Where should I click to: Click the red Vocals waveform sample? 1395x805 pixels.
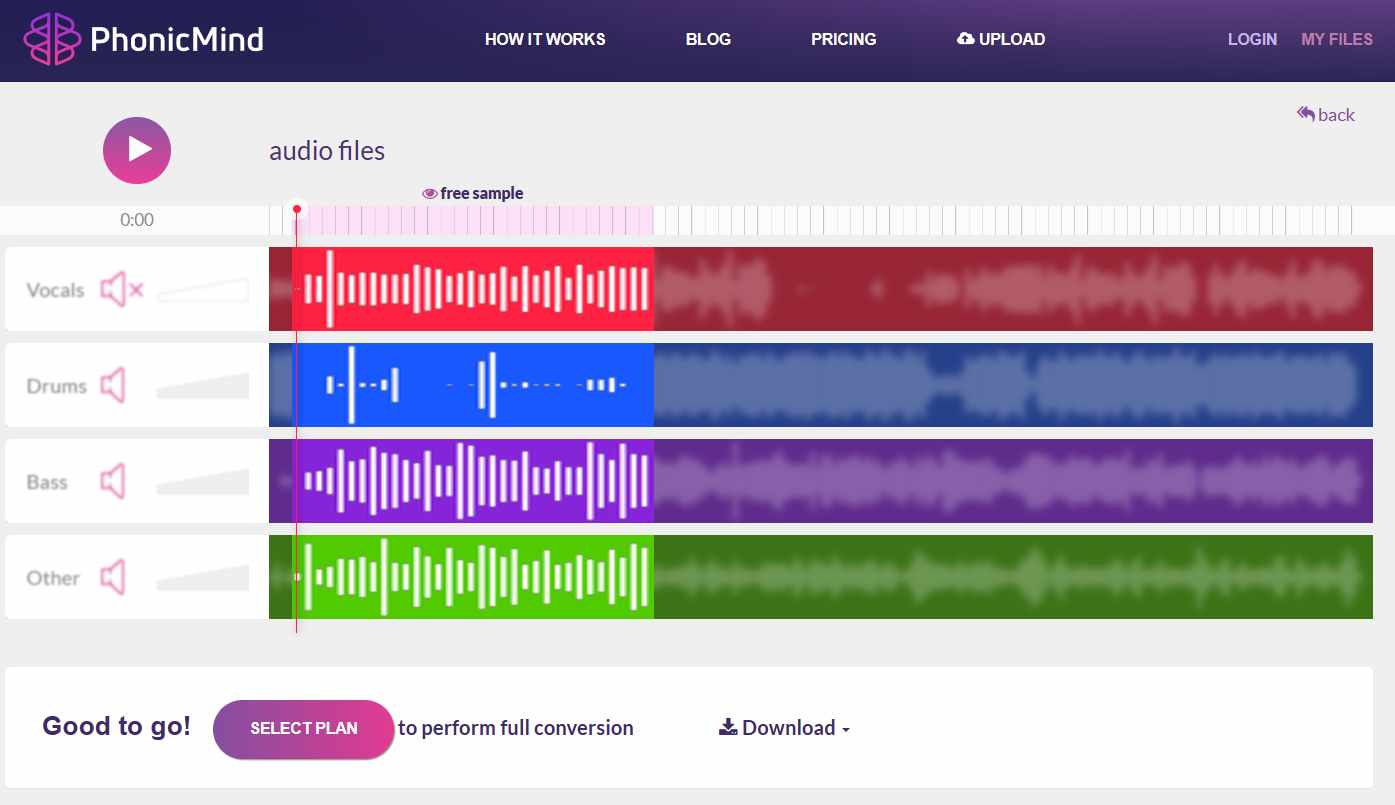point(473,289)
